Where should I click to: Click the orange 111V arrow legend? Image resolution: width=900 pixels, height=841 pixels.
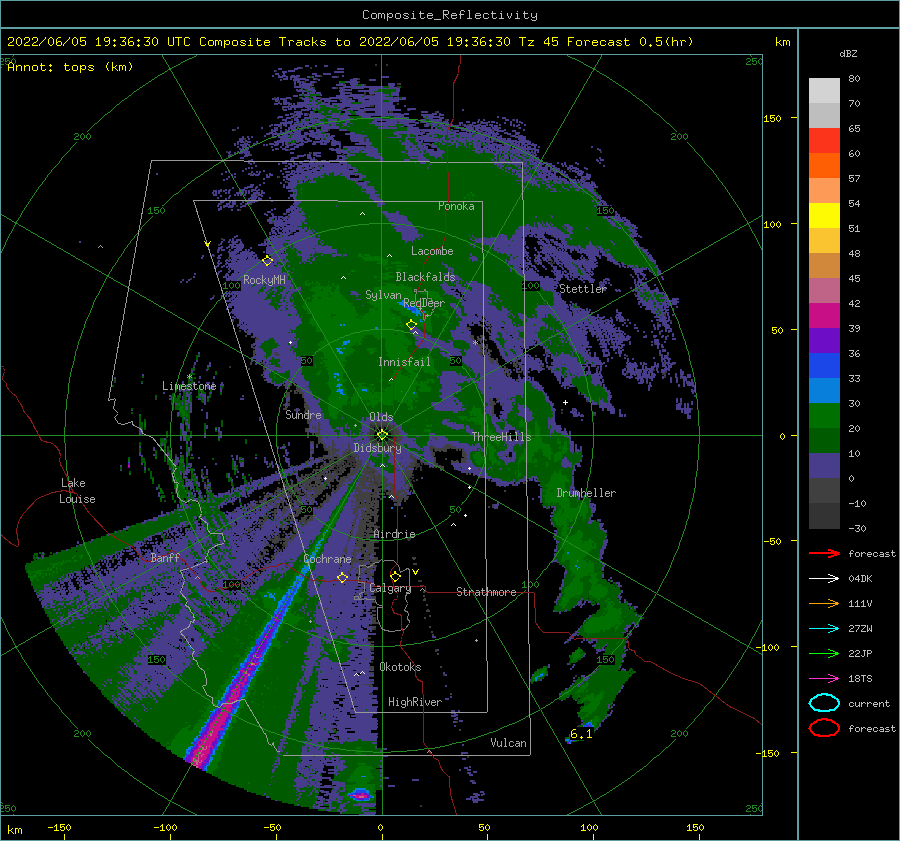click(x=824, y=603)
